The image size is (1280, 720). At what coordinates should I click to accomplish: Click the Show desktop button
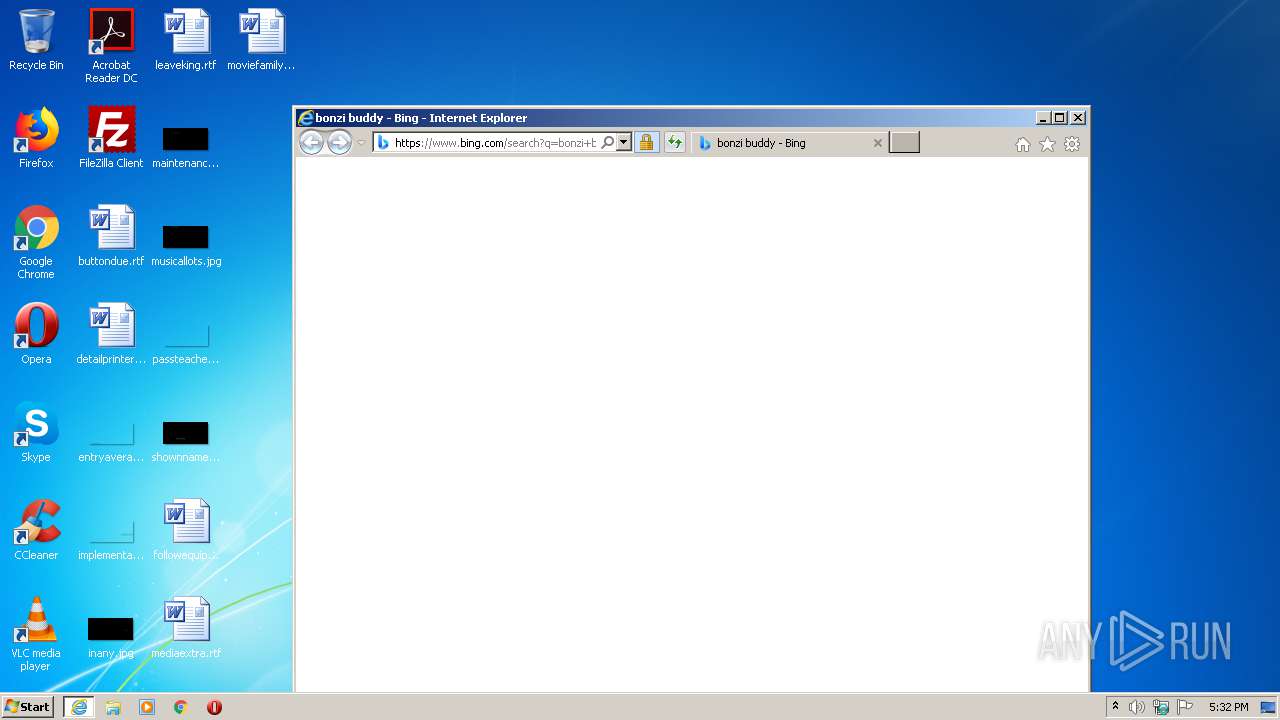(1269, 707)
